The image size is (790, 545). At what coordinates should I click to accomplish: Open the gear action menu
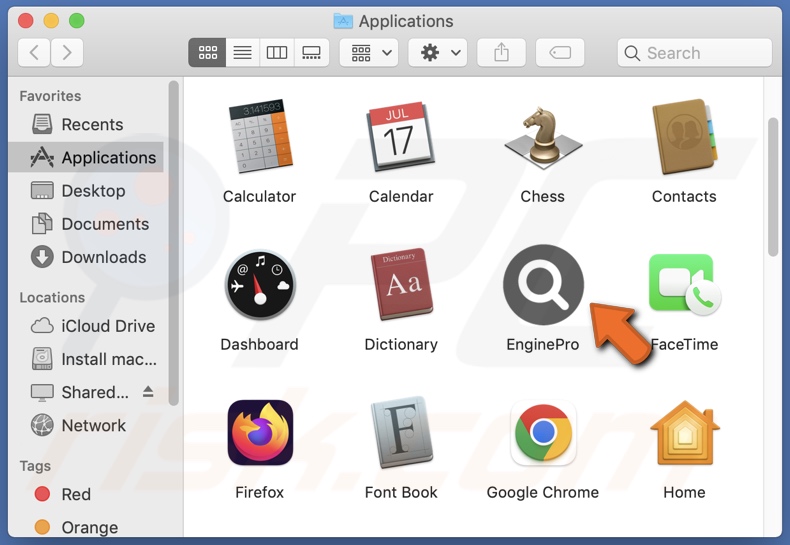tap(437, 52)
